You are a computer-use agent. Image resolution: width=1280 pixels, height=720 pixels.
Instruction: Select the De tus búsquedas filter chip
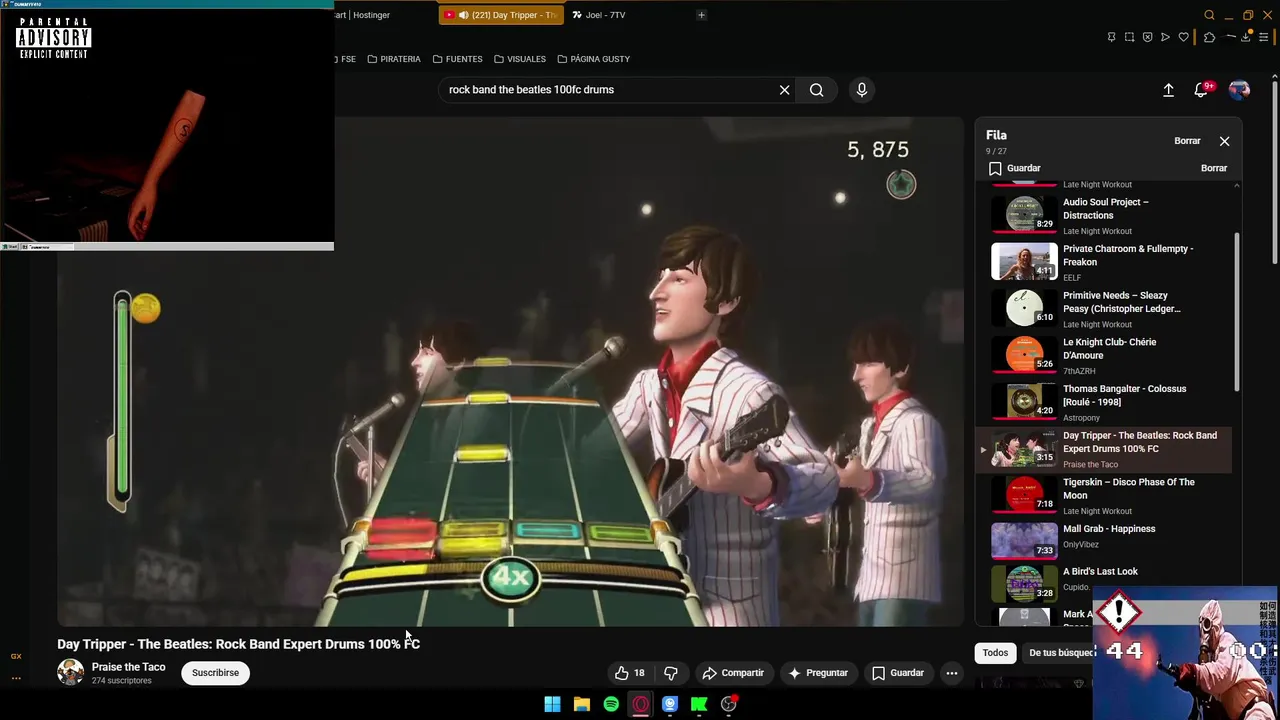[x=1062, y=653]
